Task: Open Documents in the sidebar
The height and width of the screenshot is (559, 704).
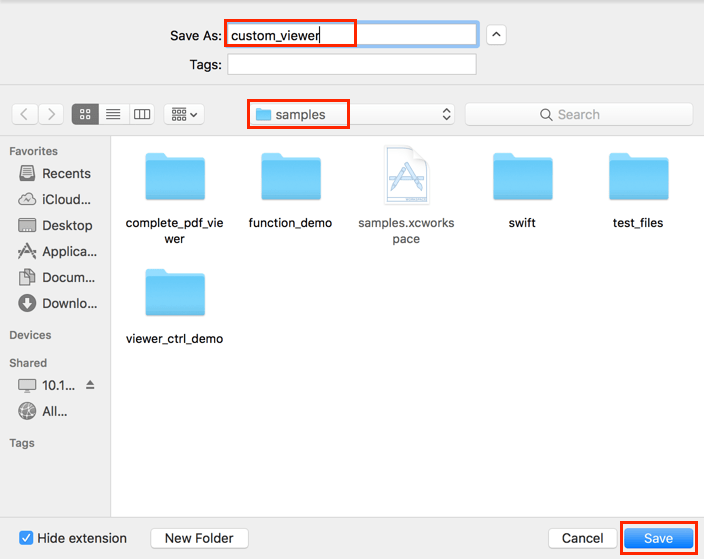Action: coord(57,277)
